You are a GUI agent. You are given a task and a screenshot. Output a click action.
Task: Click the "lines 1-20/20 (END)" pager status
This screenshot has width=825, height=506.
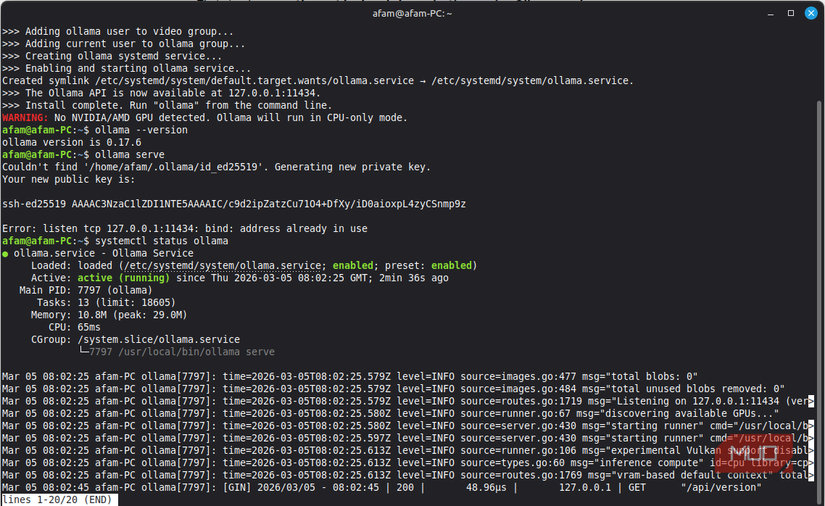click(57, 500)
